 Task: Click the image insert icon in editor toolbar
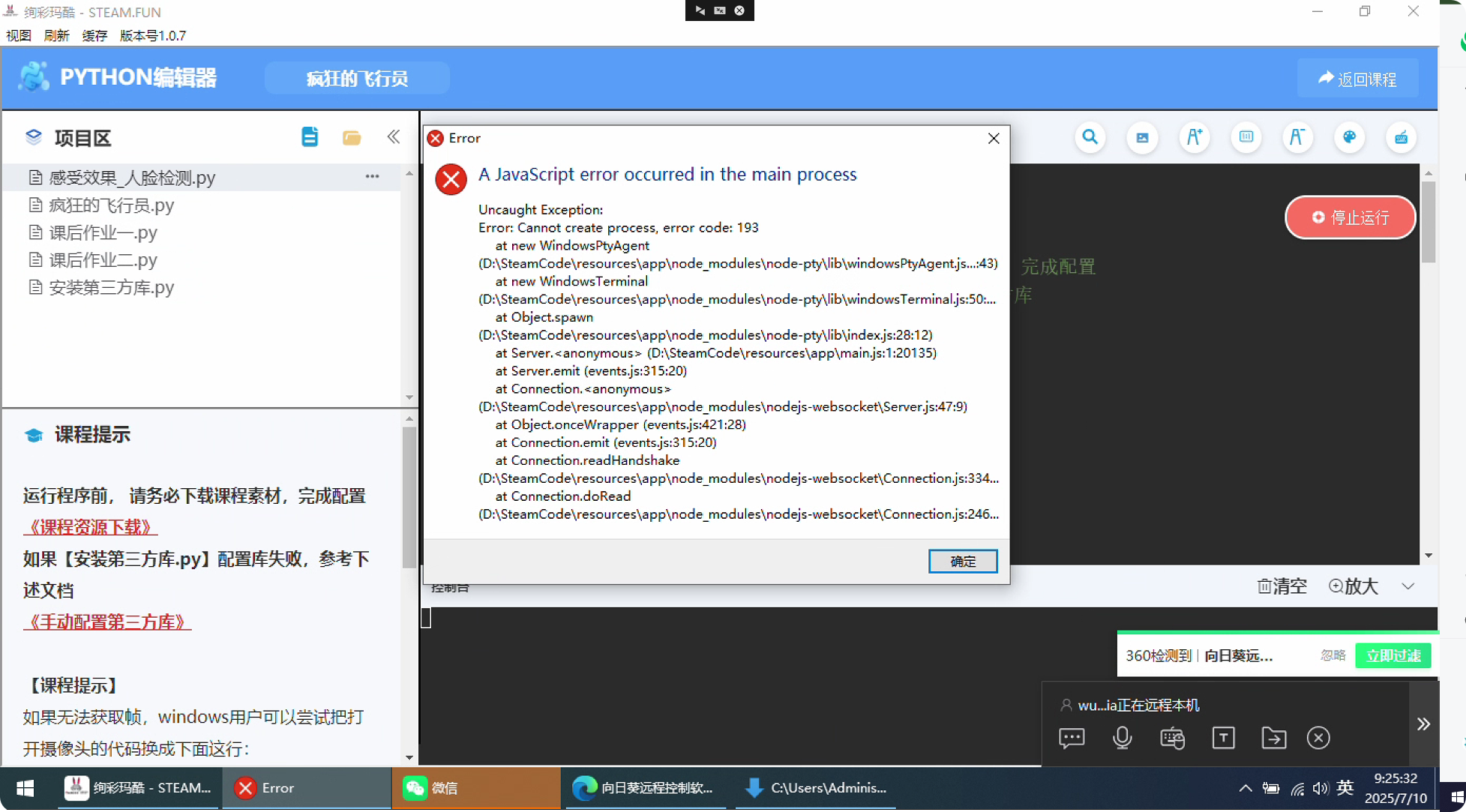point(1142,137)
